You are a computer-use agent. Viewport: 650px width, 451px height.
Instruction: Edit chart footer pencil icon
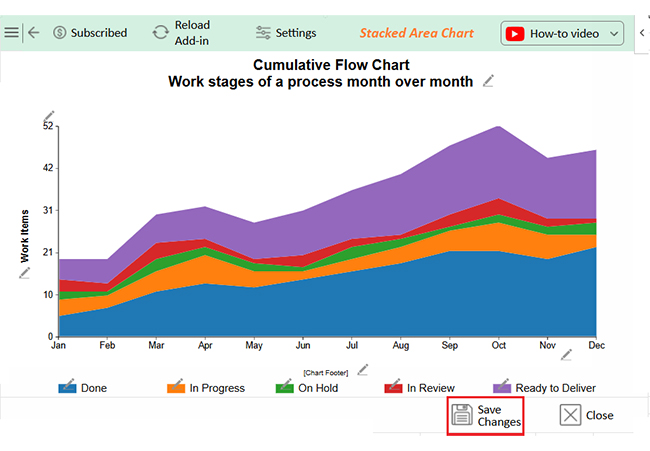[x=364, y=369]
